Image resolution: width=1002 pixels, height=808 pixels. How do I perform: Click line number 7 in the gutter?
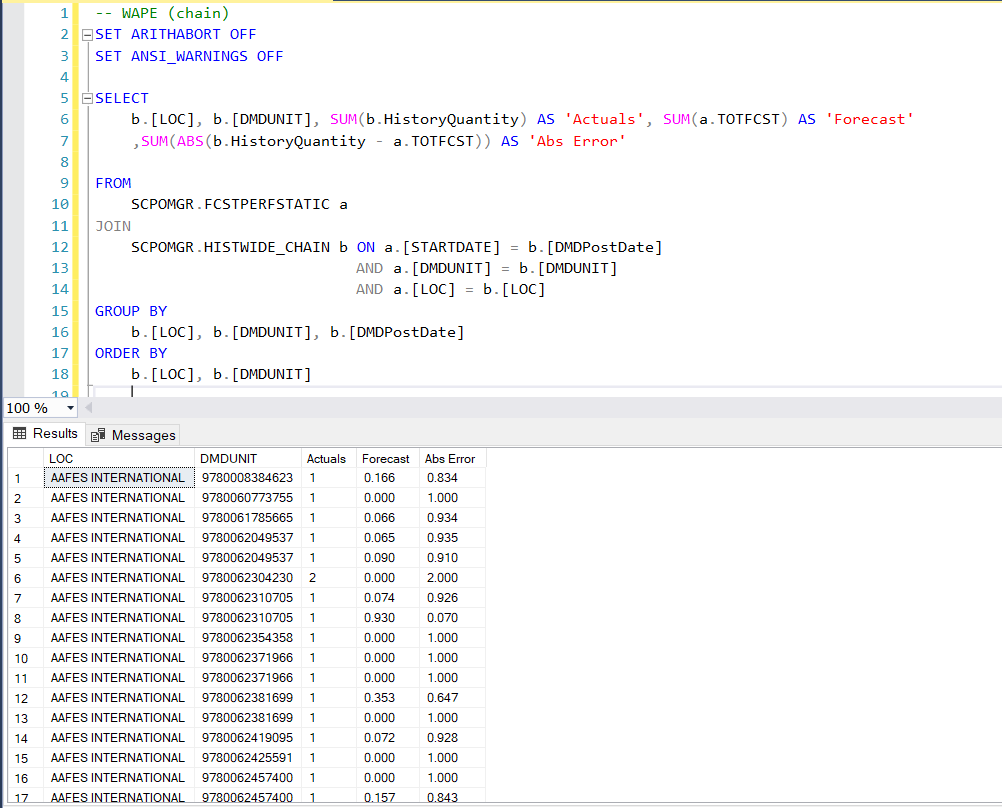coord(65,141)
